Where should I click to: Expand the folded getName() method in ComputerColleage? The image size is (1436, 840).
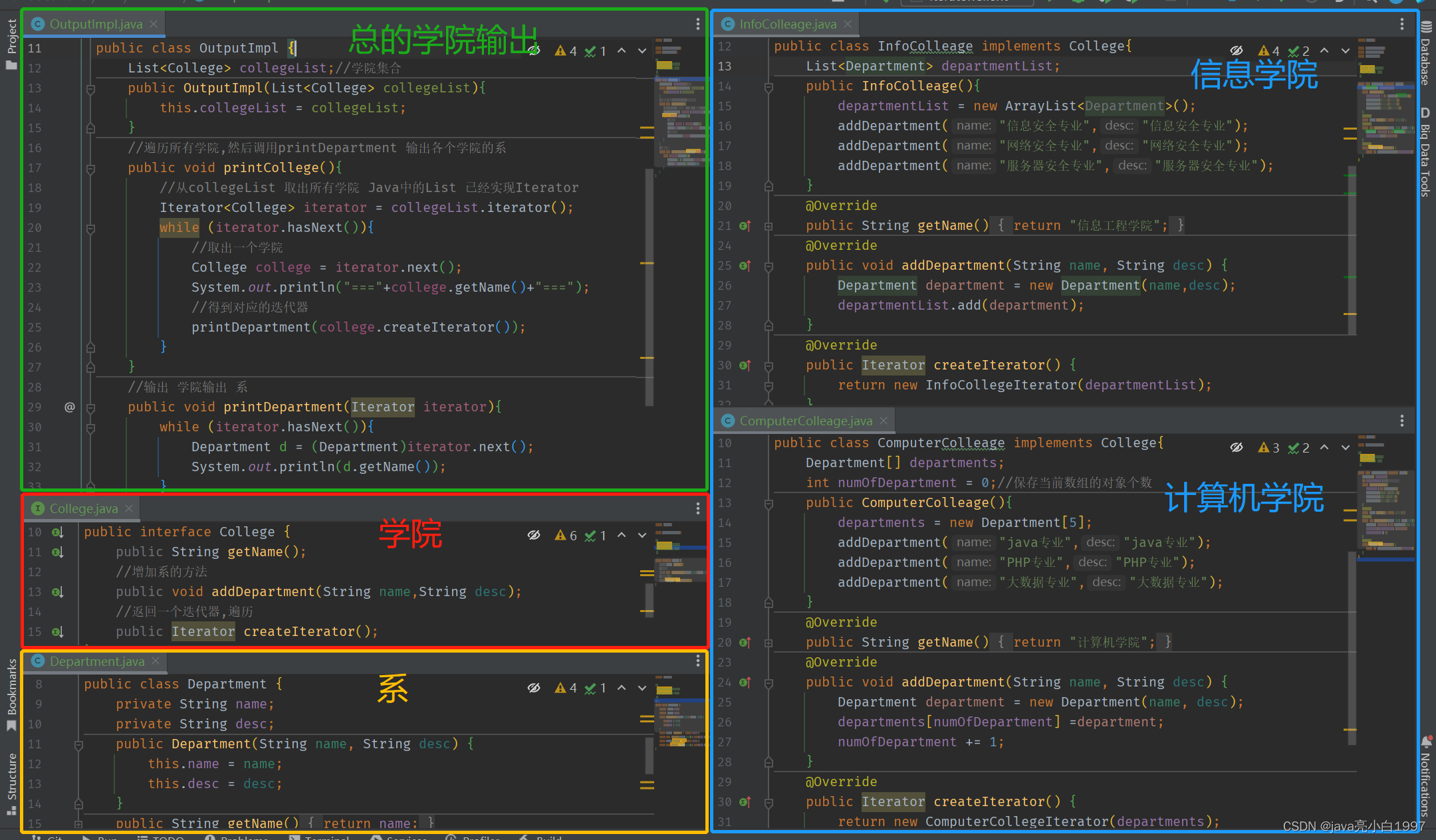click(769, 643)
